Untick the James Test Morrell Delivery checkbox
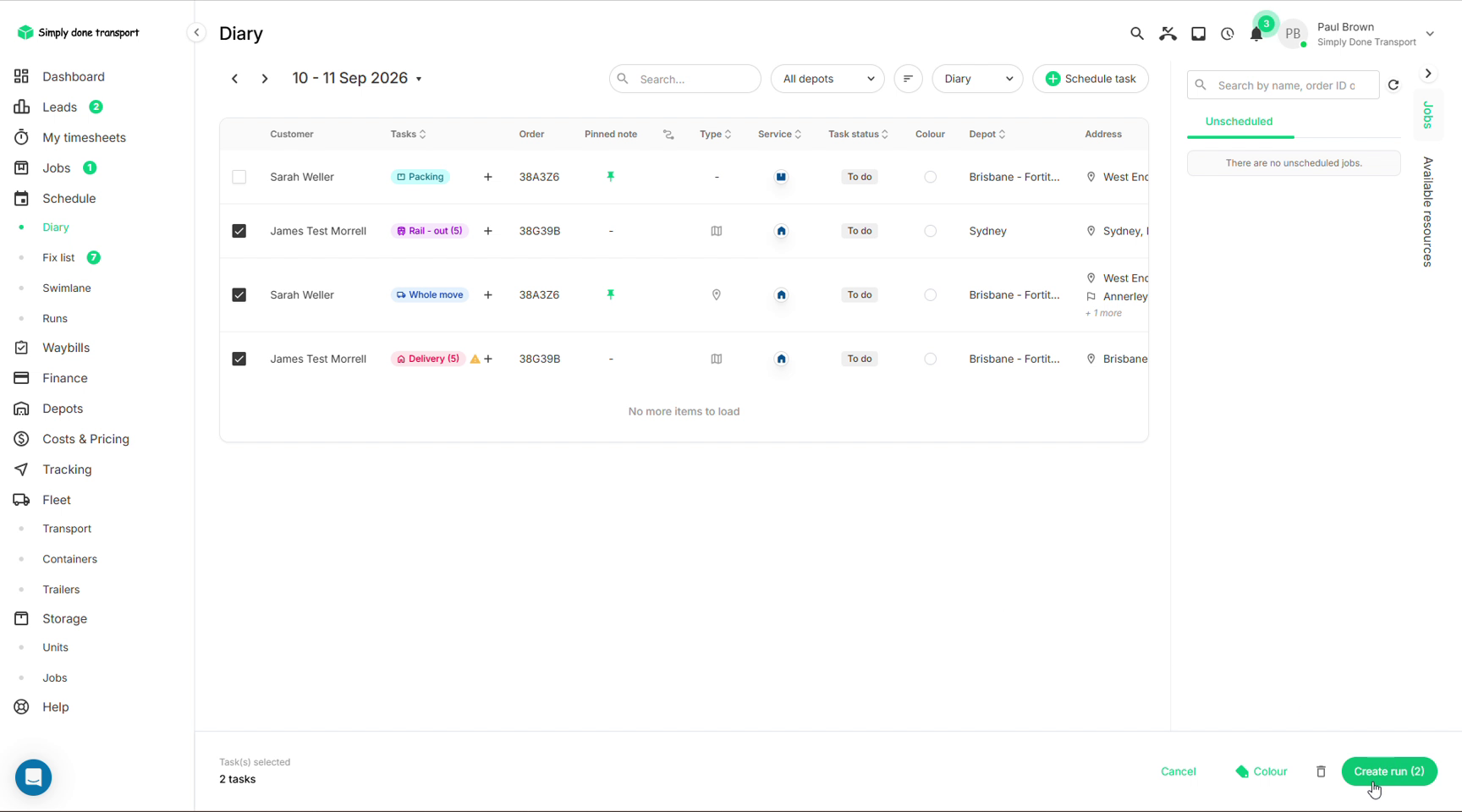The width and height of the screenshot is (1462, 812). click(x=239, y=359)
